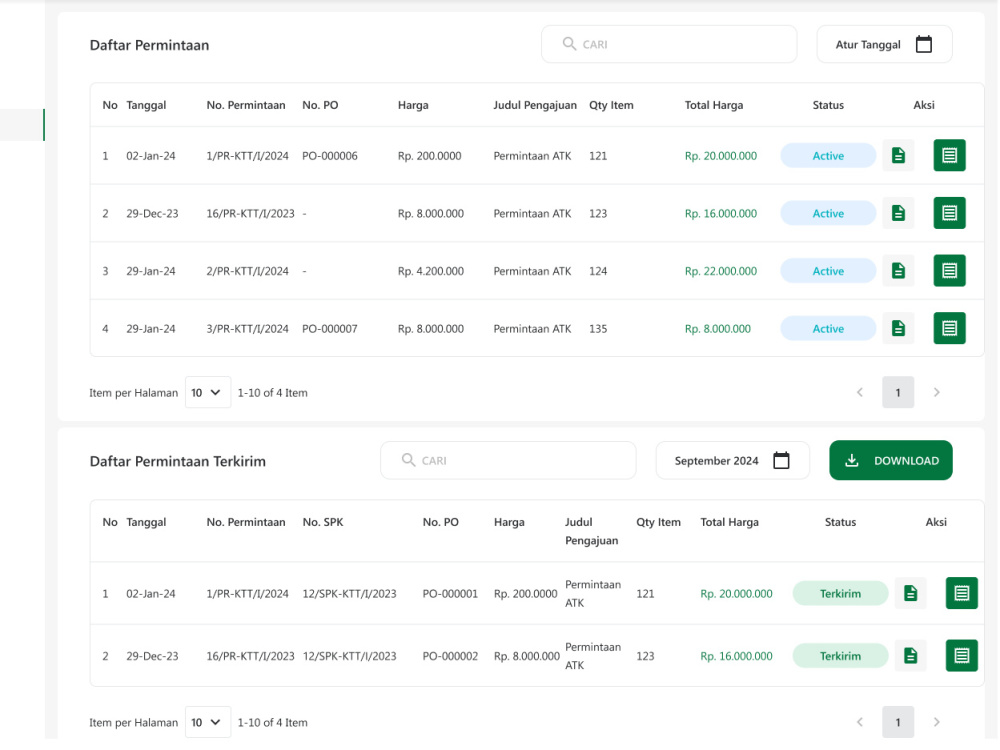Click the calendar icon beside Atur Tanggal
Viewport: 1000px width, 750px height.
(x=923, y=44)
